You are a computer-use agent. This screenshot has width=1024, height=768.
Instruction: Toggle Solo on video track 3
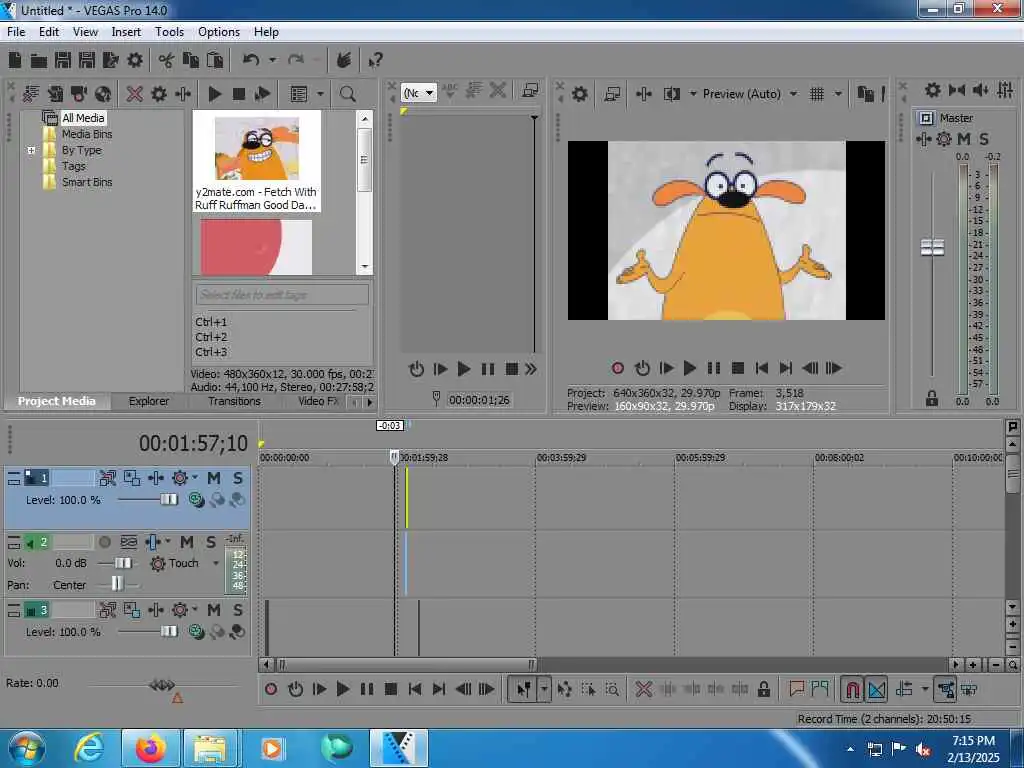click(238, 610)
